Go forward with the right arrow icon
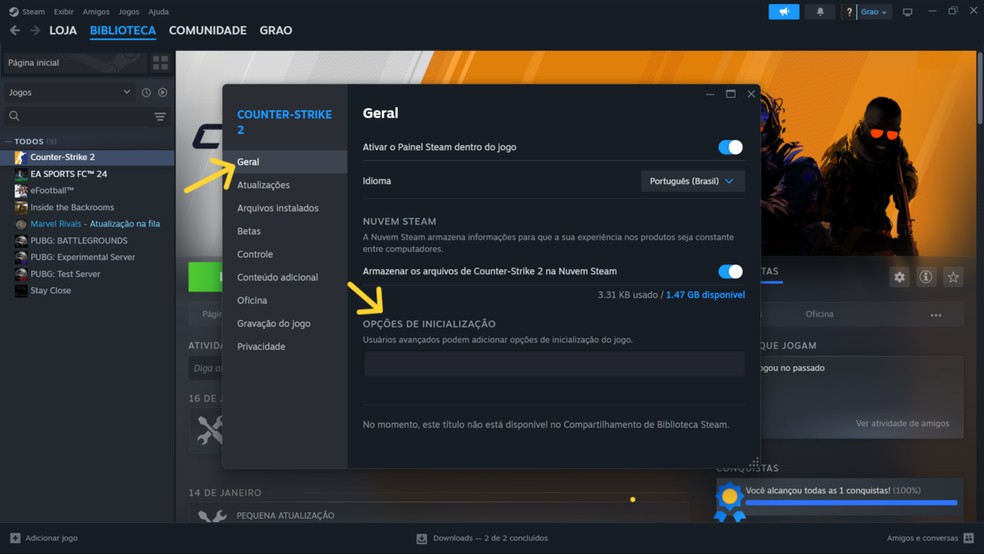The image size is (984, 554). click(35, 30)
